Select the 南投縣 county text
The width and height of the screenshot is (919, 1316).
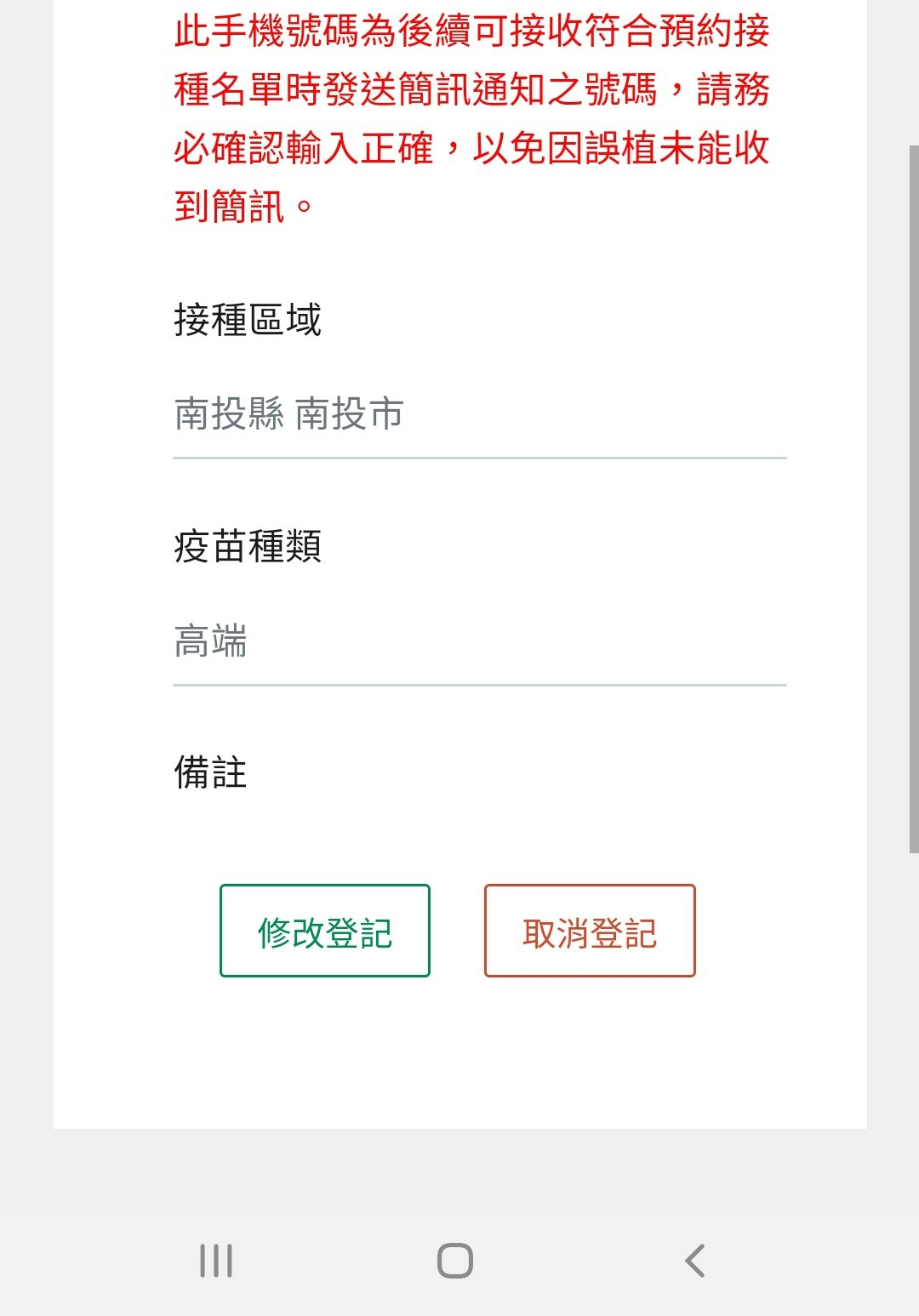point(229,414)
